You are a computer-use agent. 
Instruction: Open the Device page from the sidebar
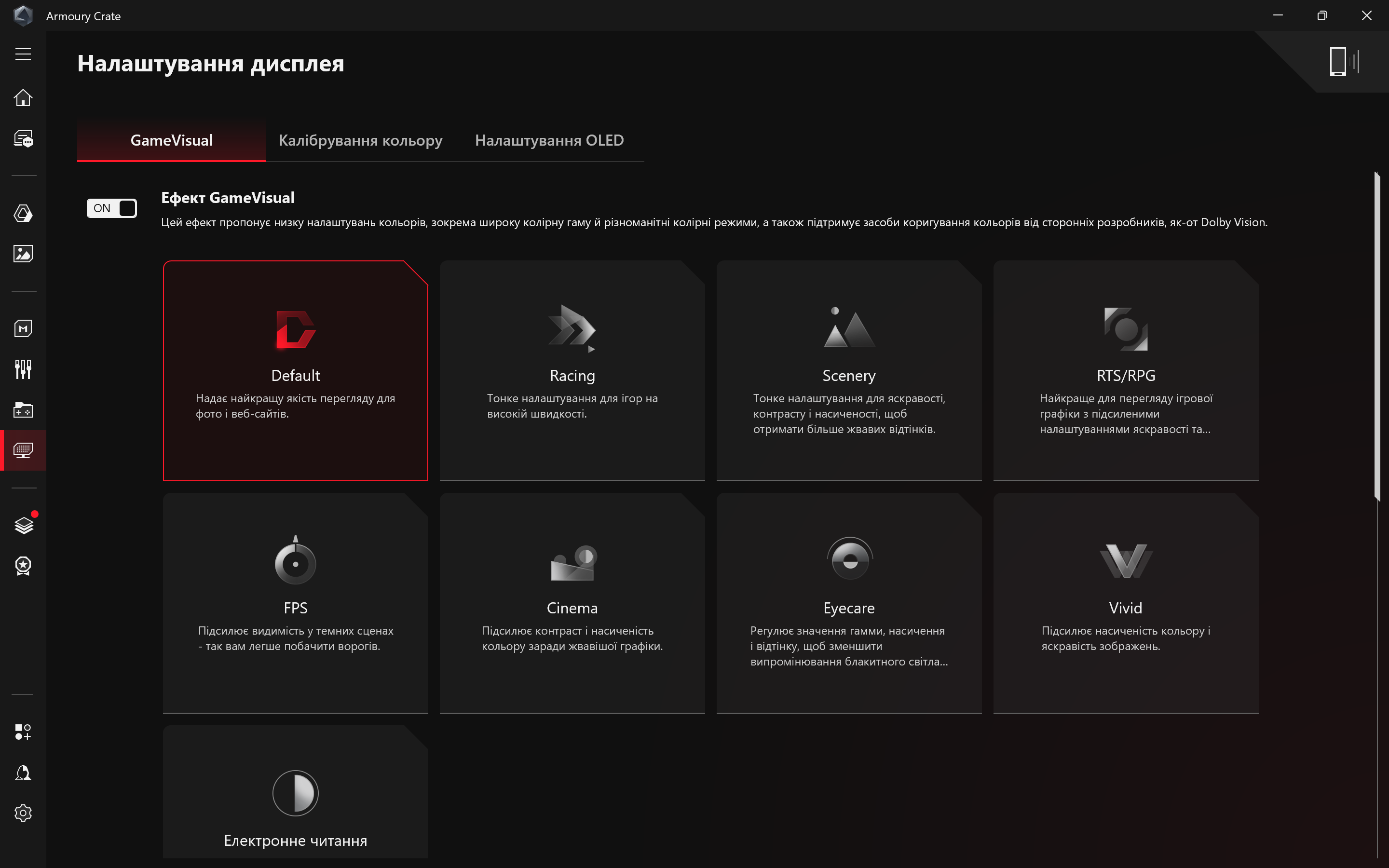point(23,139)
